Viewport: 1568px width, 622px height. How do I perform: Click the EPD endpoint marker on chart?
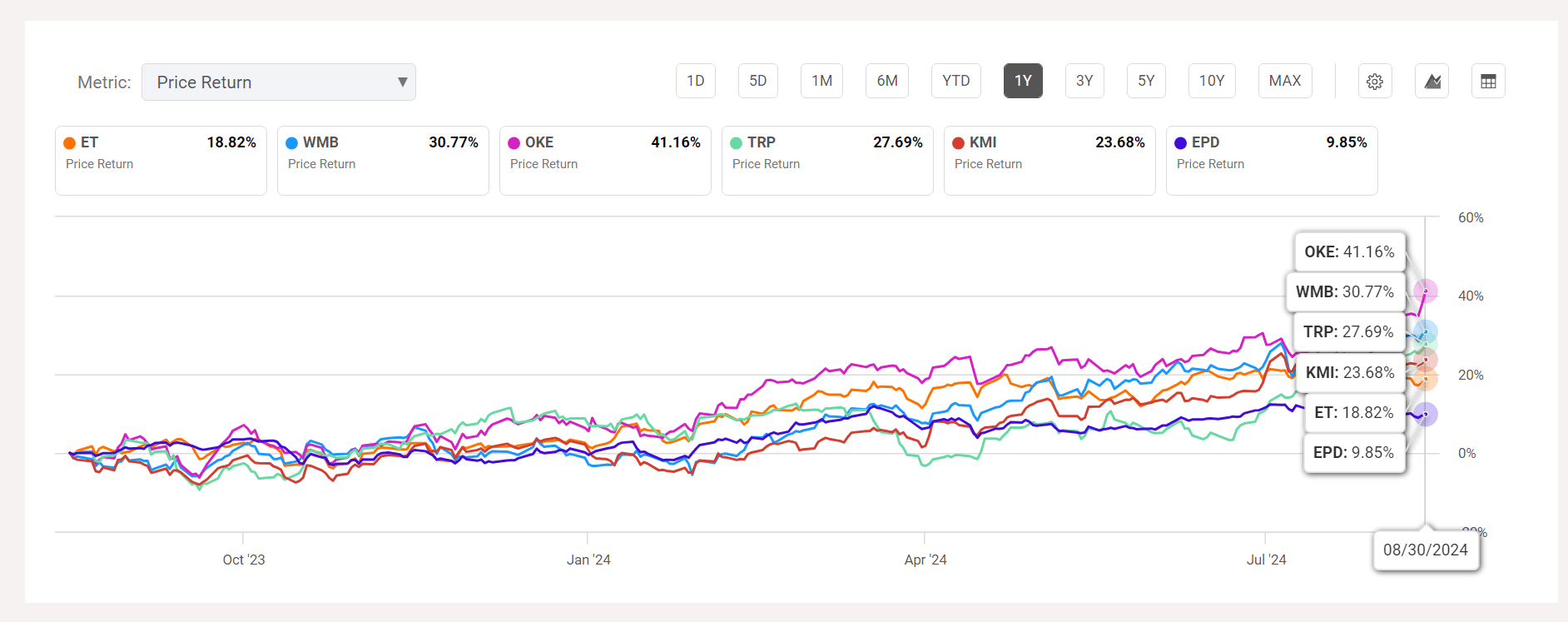pyautogui.click(x=1426, y=414)
